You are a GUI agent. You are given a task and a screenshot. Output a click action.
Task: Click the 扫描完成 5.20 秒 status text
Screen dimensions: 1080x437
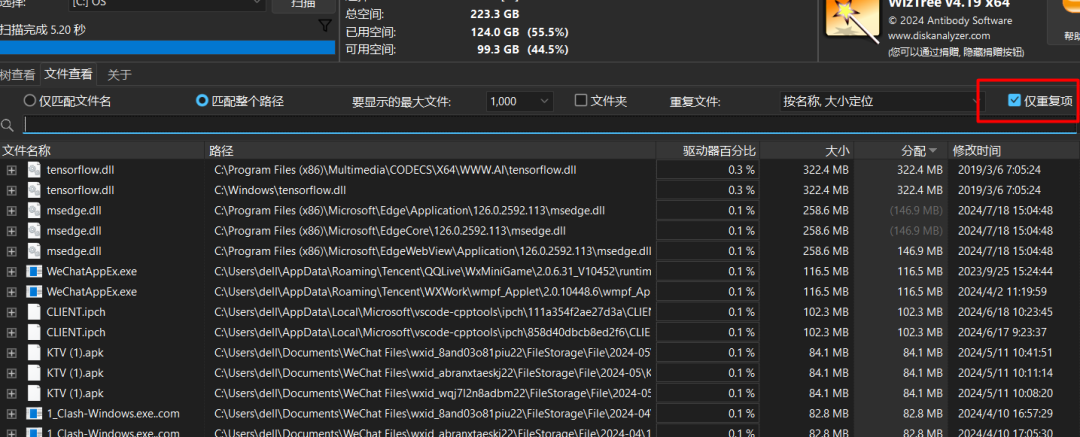pos(43,30)
